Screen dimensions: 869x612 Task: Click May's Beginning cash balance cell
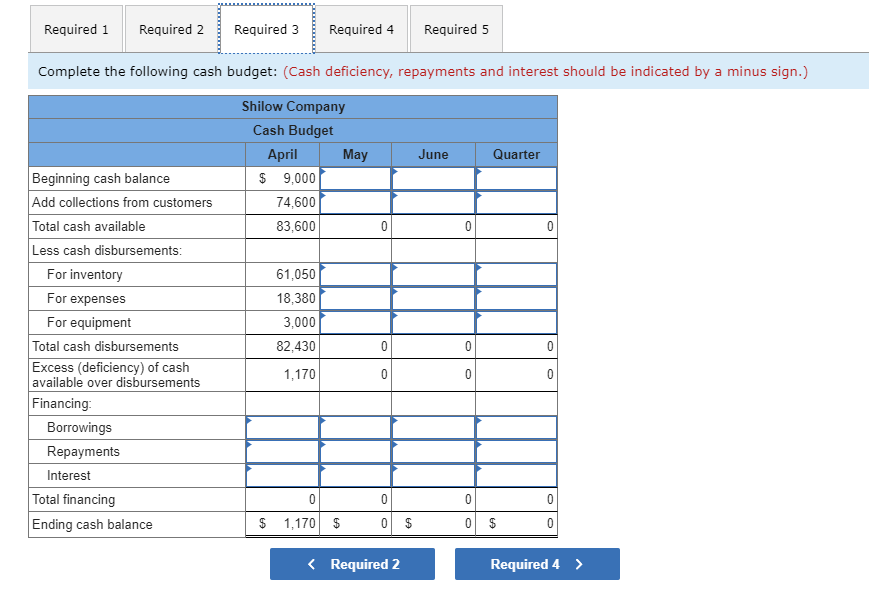coord(355,178)
